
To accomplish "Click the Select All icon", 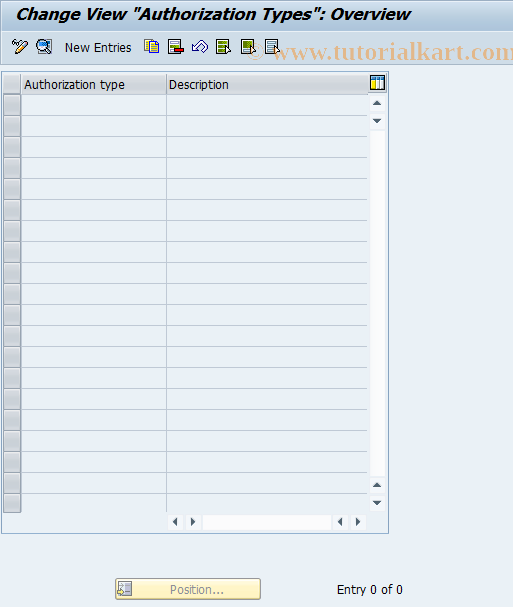I will [223, 47].
